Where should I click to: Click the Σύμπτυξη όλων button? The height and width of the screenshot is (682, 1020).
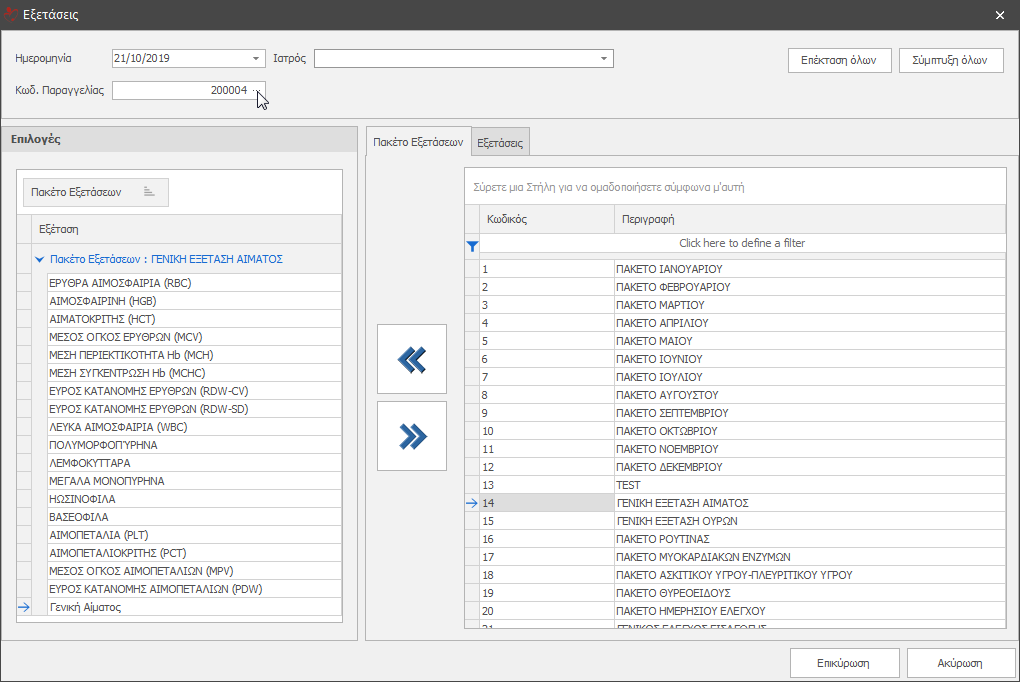pyautogui.click(x=950, y=60)
